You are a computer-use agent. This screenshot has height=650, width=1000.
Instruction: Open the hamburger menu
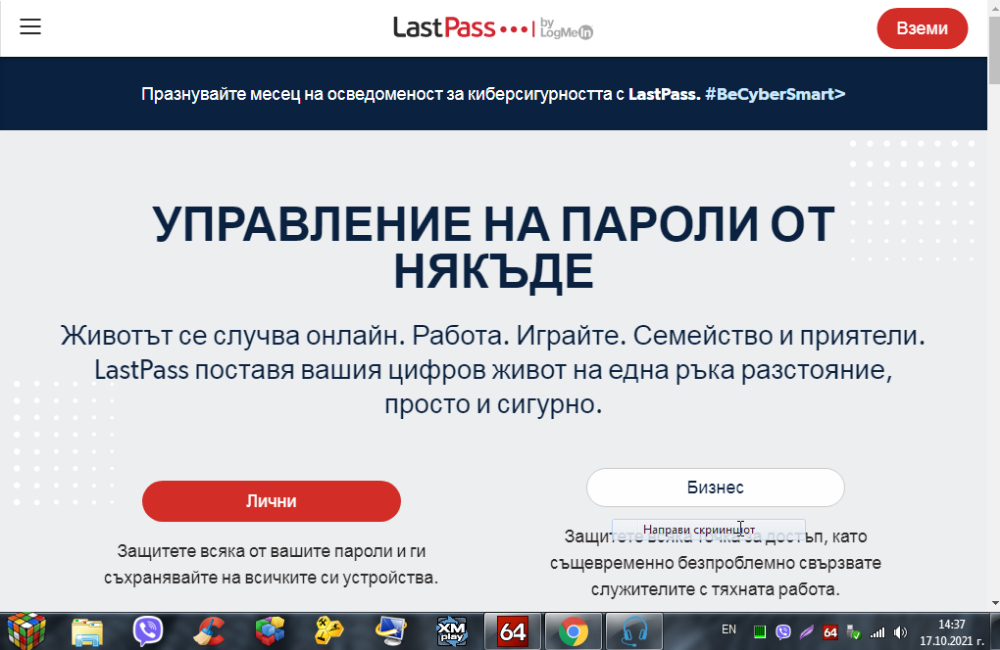click(x=30, y=27)
